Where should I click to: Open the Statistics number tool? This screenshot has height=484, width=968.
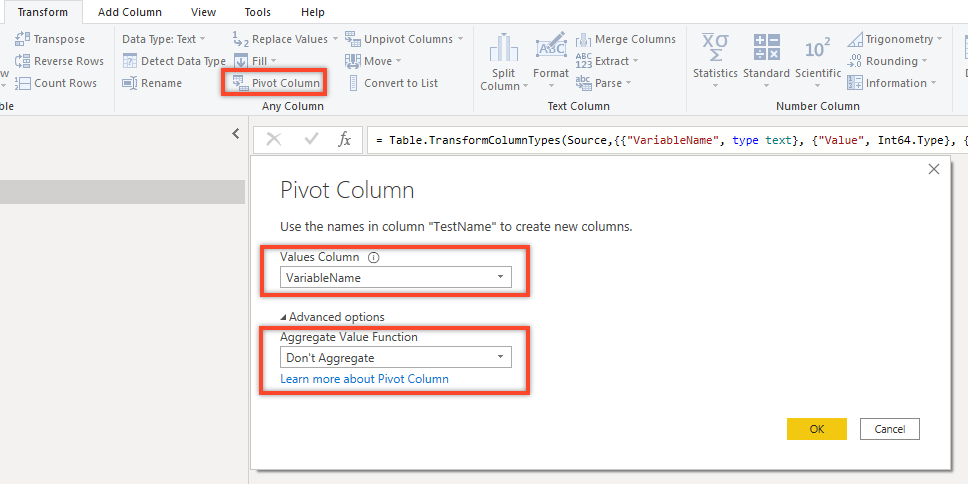[715, 62]
